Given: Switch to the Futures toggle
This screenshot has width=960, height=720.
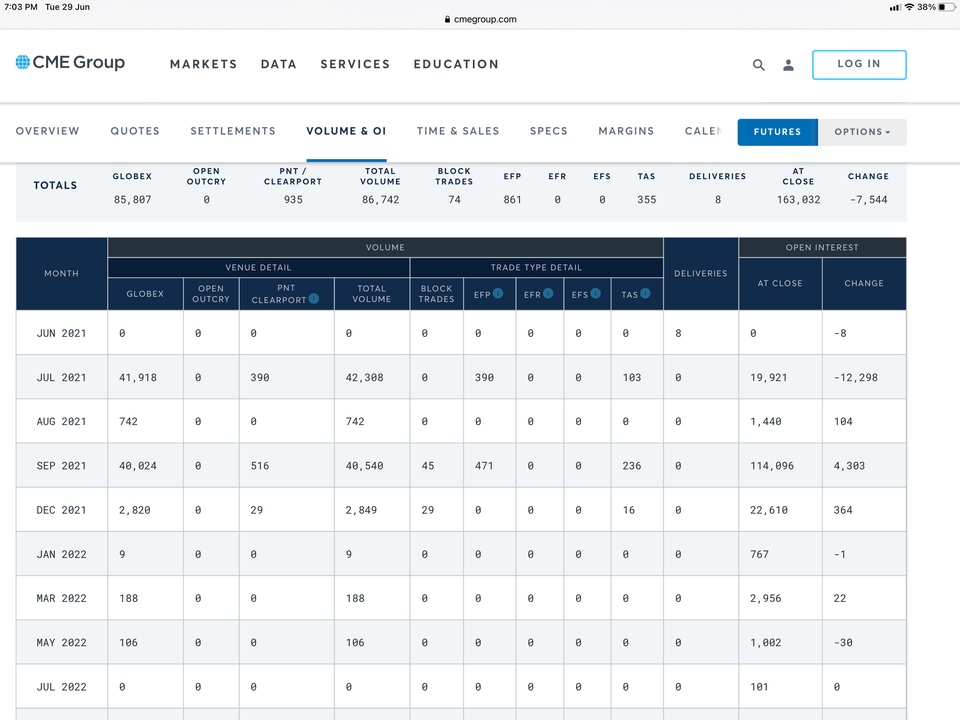Looking at the screenshot, I should (778, 132).
